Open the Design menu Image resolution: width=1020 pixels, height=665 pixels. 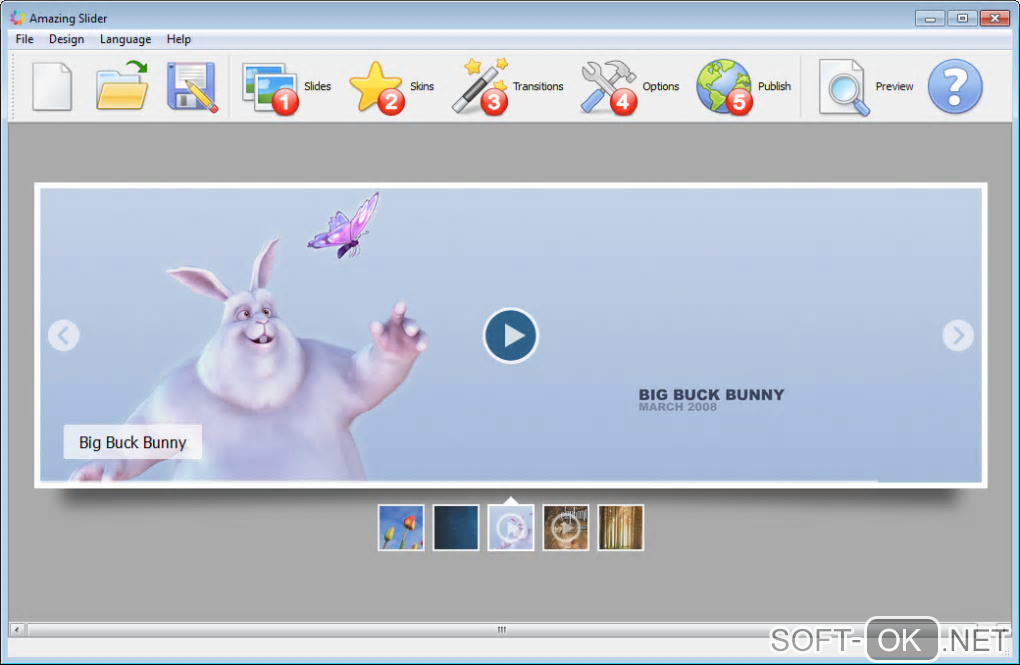coord(66,39)
